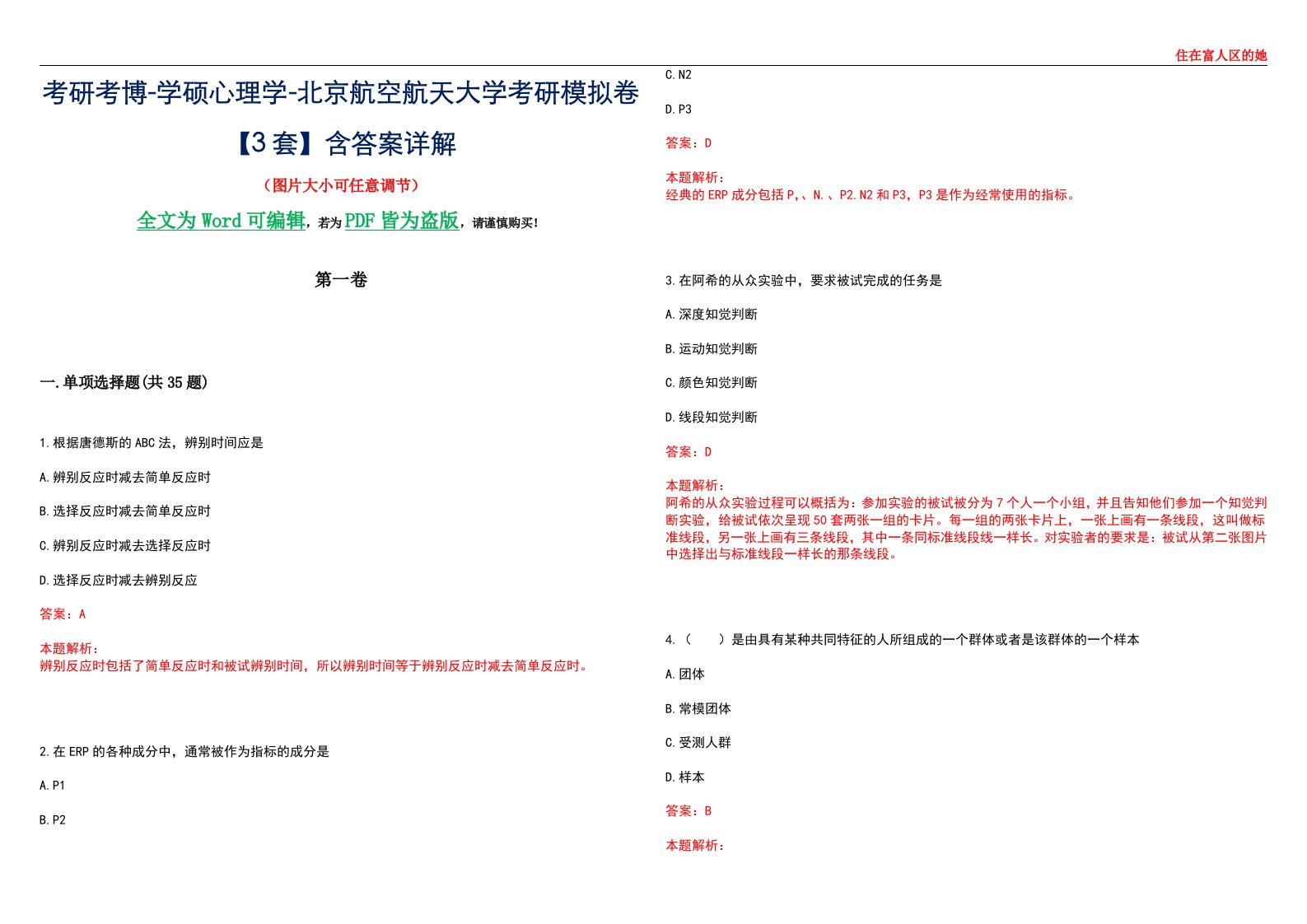Click the green link 全文为Word可编辑
Screen dimensions: 1307x924
[x=221, y=221]
